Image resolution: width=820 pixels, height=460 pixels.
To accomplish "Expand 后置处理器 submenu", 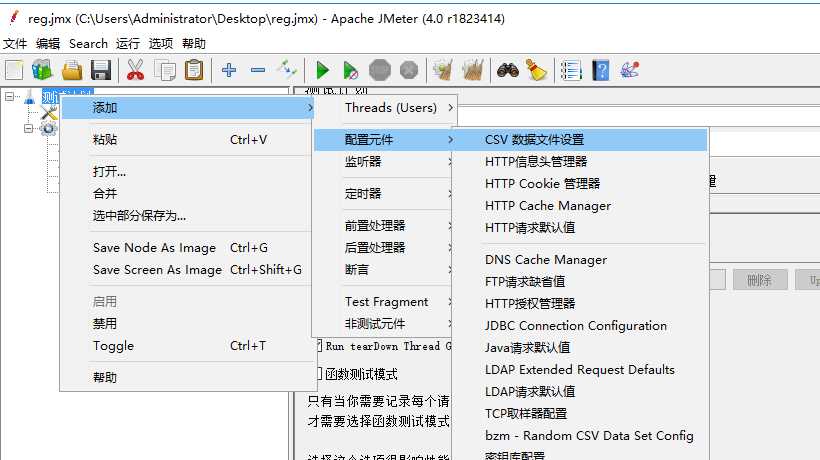I will (x=384, y=248).
